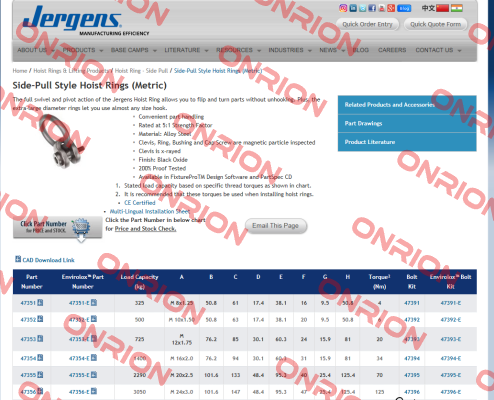Open Envirolox bolt kit 47391-E link
Screen dimensions: 494x400
pyautogui.click(x=451, y=303)
